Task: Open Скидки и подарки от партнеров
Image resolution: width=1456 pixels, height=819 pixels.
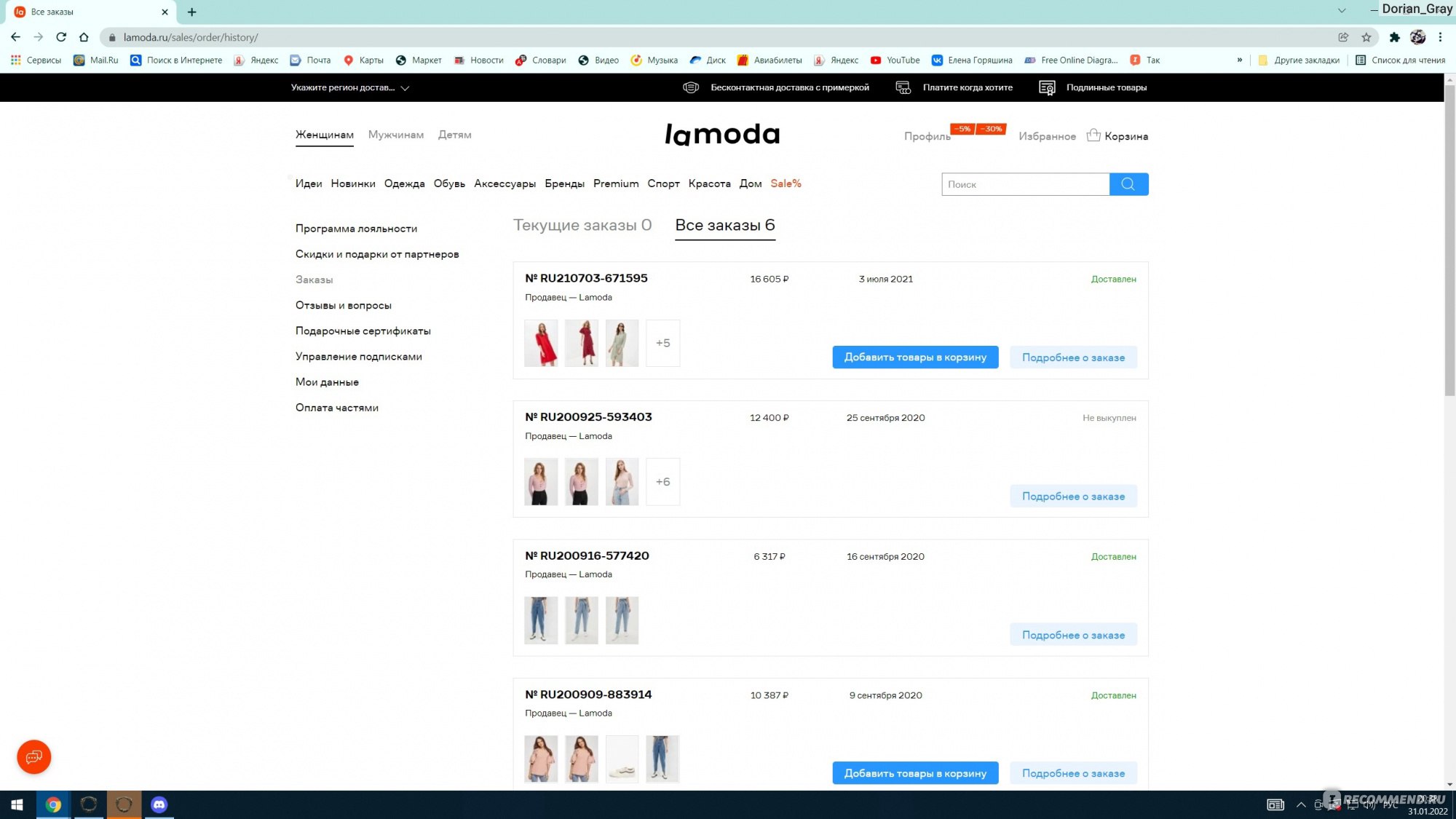Action: pyautogui.click(x=377, y=254)
